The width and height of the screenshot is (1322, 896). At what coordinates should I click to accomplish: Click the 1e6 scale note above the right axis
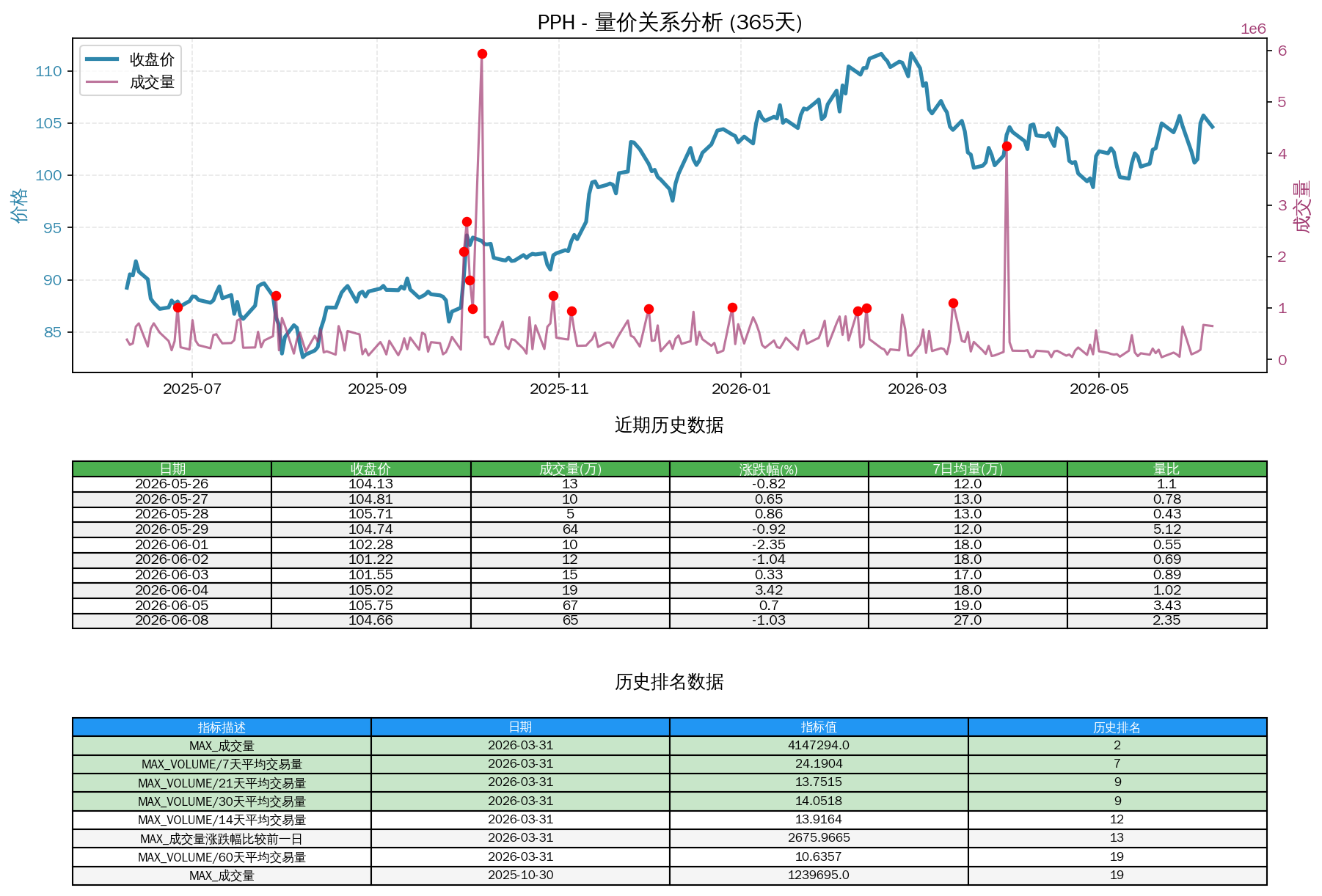1253,29
